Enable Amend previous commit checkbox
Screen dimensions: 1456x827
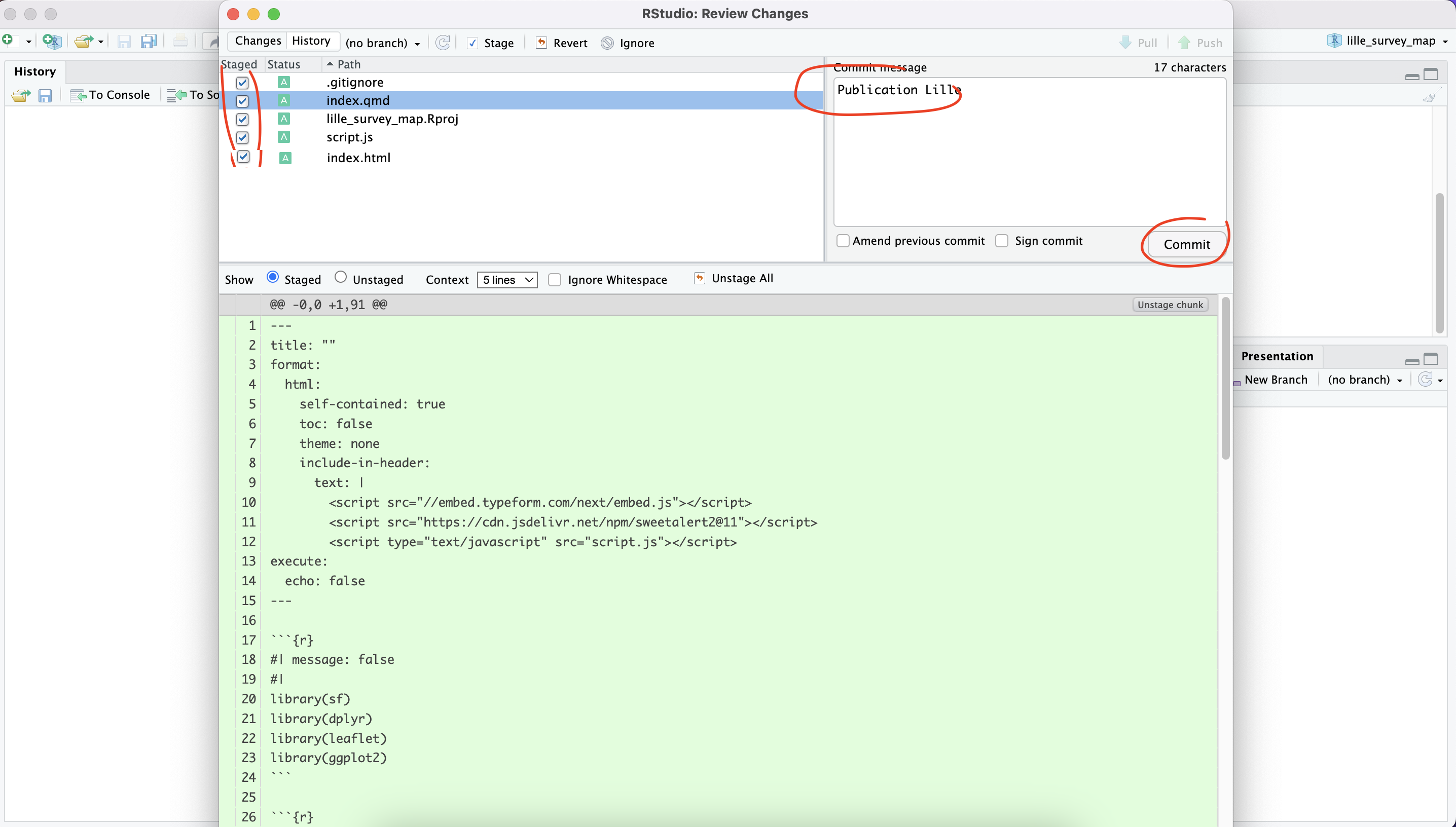coord(843,241)
